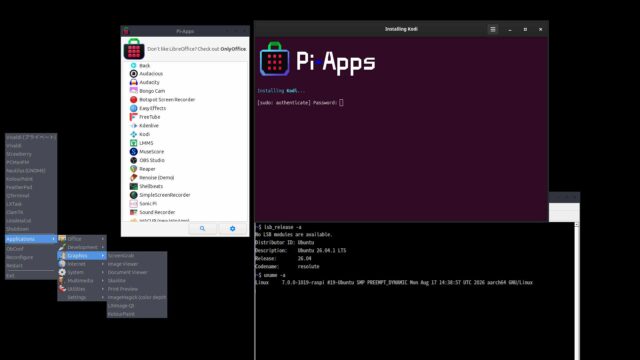The width and height of the screenshot is (640, 360).
Task: Choose Exit in the root menu
Action: [x=31, y=276]
